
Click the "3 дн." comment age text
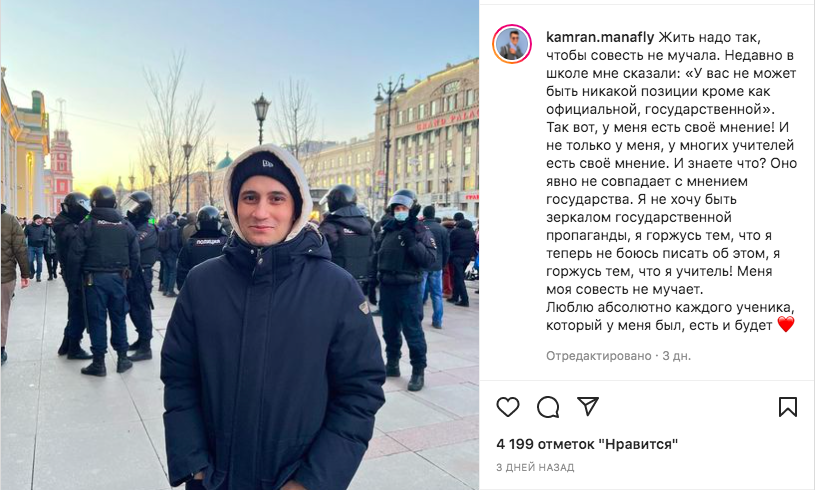pyautogui.click(x=677, y=356)
